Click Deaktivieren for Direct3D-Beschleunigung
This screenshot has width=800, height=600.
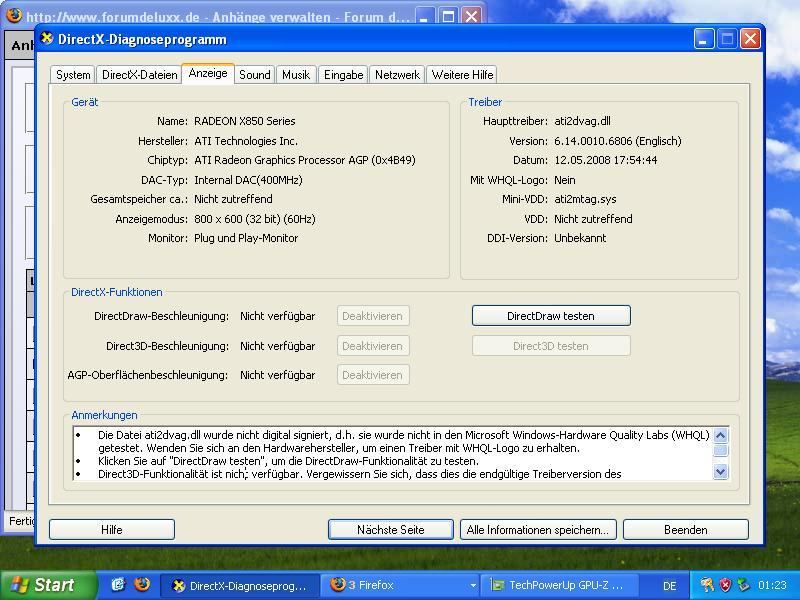pyautogui.click(x=373, y=346)
